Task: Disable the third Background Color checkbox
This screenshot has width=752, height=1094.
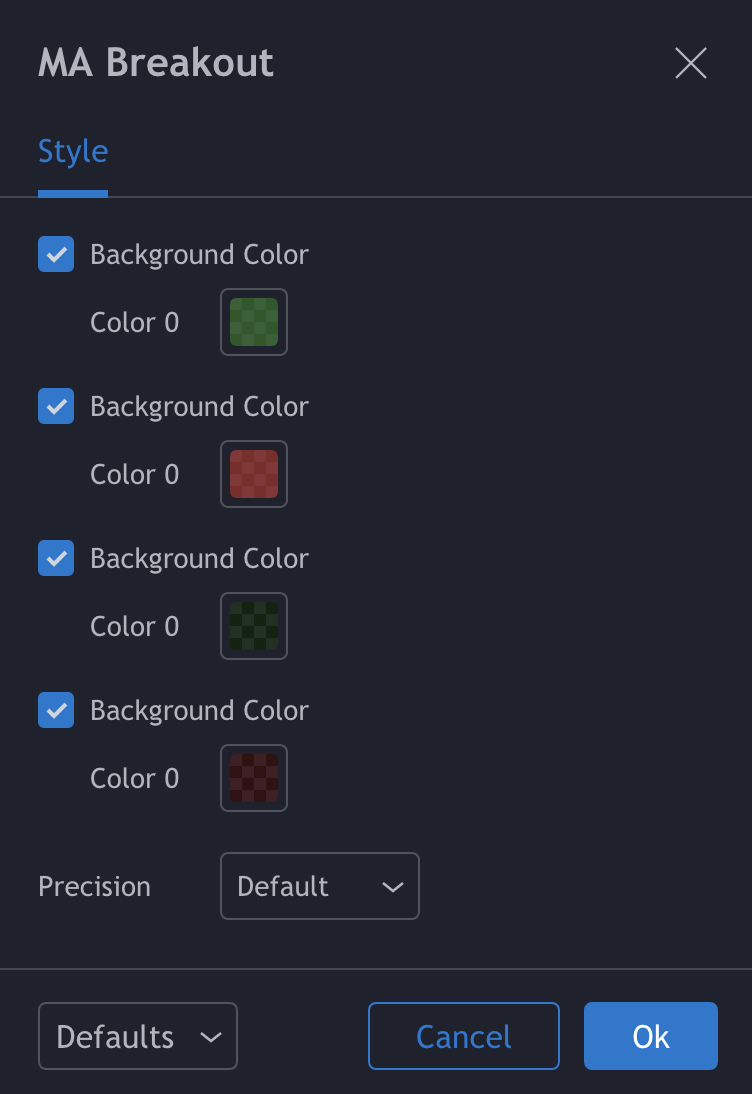Action: click(56, 558)
